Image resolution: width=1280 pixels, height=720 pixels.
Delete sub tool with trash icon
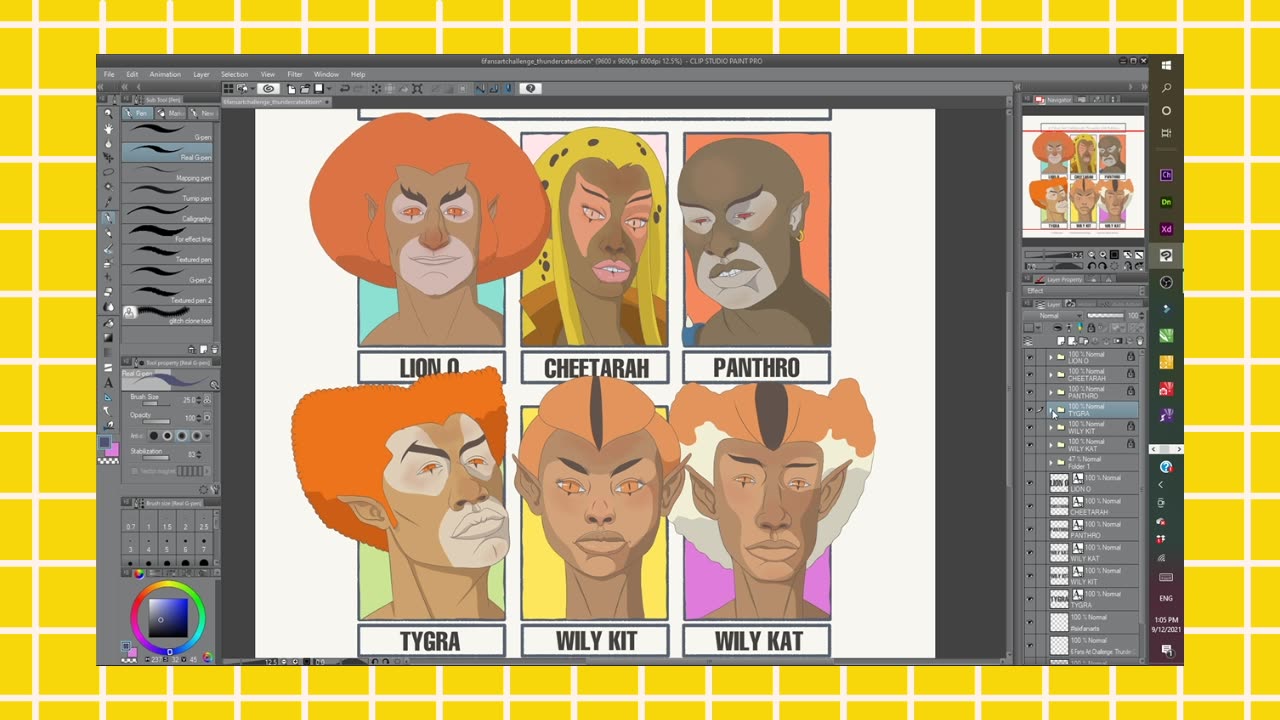(215, 349)
